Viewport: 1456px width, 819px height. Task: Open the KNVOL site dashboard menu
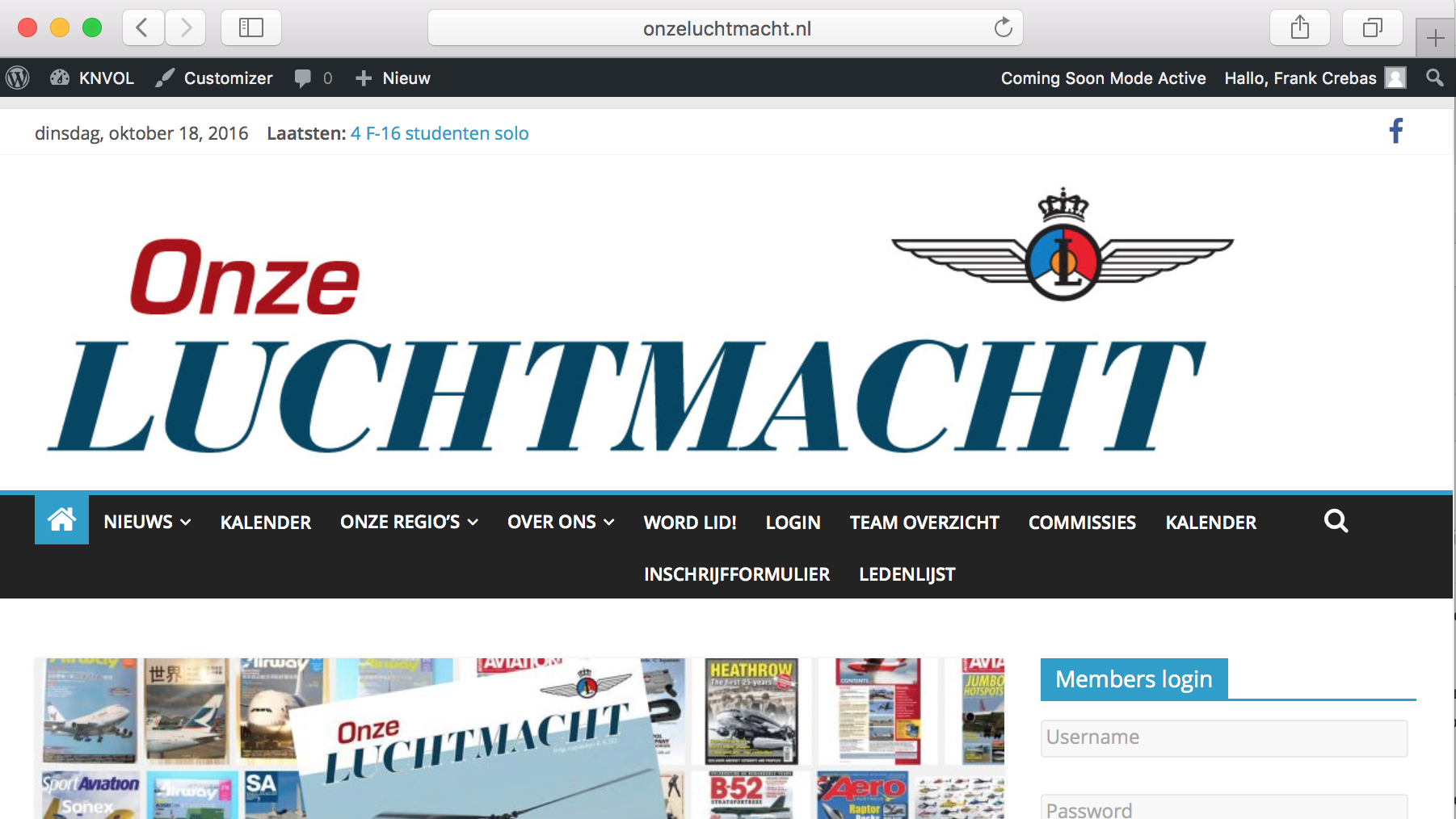[x=92, y=78]
